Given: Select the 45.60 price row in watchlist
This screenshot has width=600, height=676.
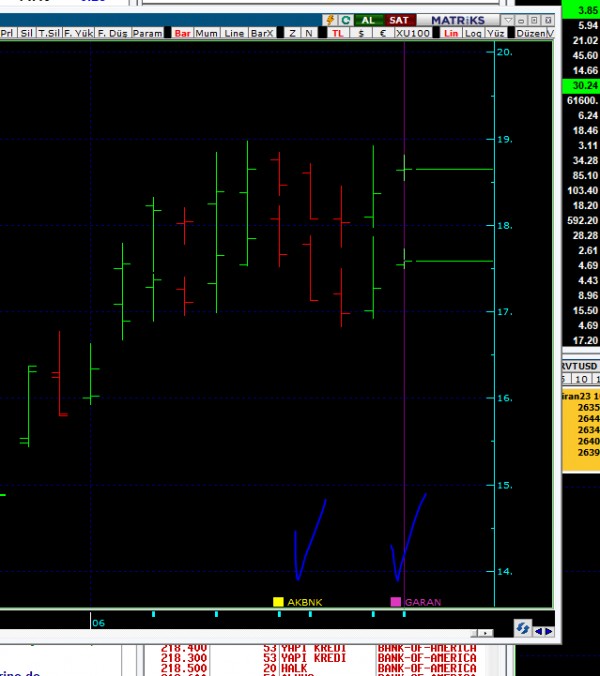Looking at the screenshot, I should tap(581, 56).
